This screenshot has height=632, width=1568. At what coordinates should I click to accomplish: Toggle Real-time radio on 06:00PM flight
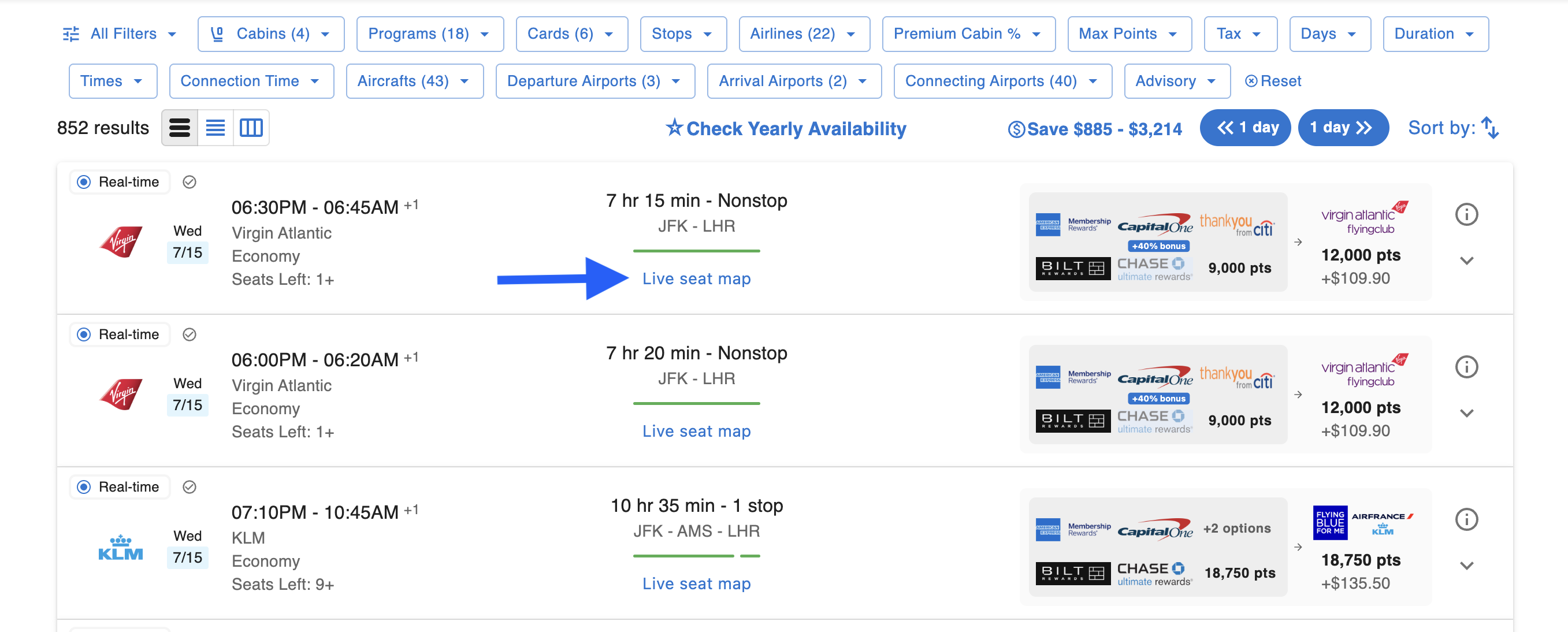(x=84, y=334)
